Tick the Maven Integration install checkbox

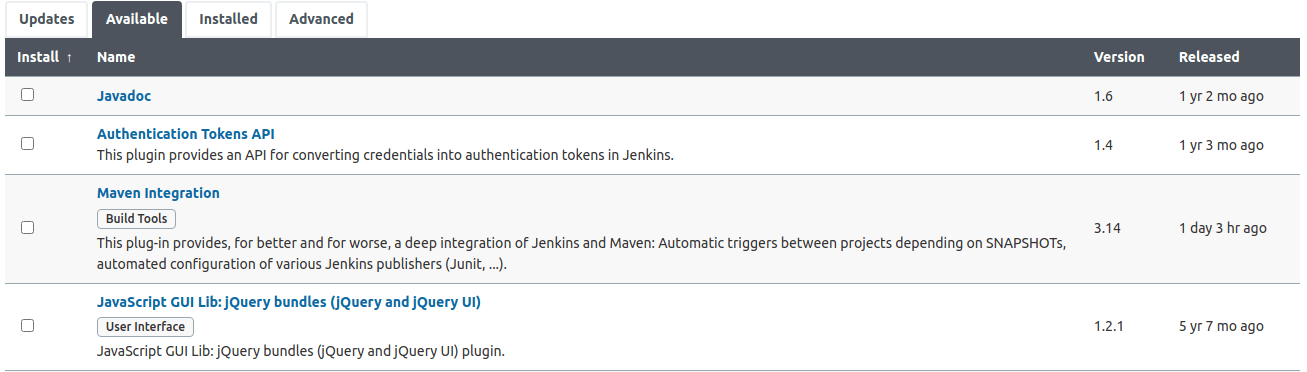(x=28, y=228)
